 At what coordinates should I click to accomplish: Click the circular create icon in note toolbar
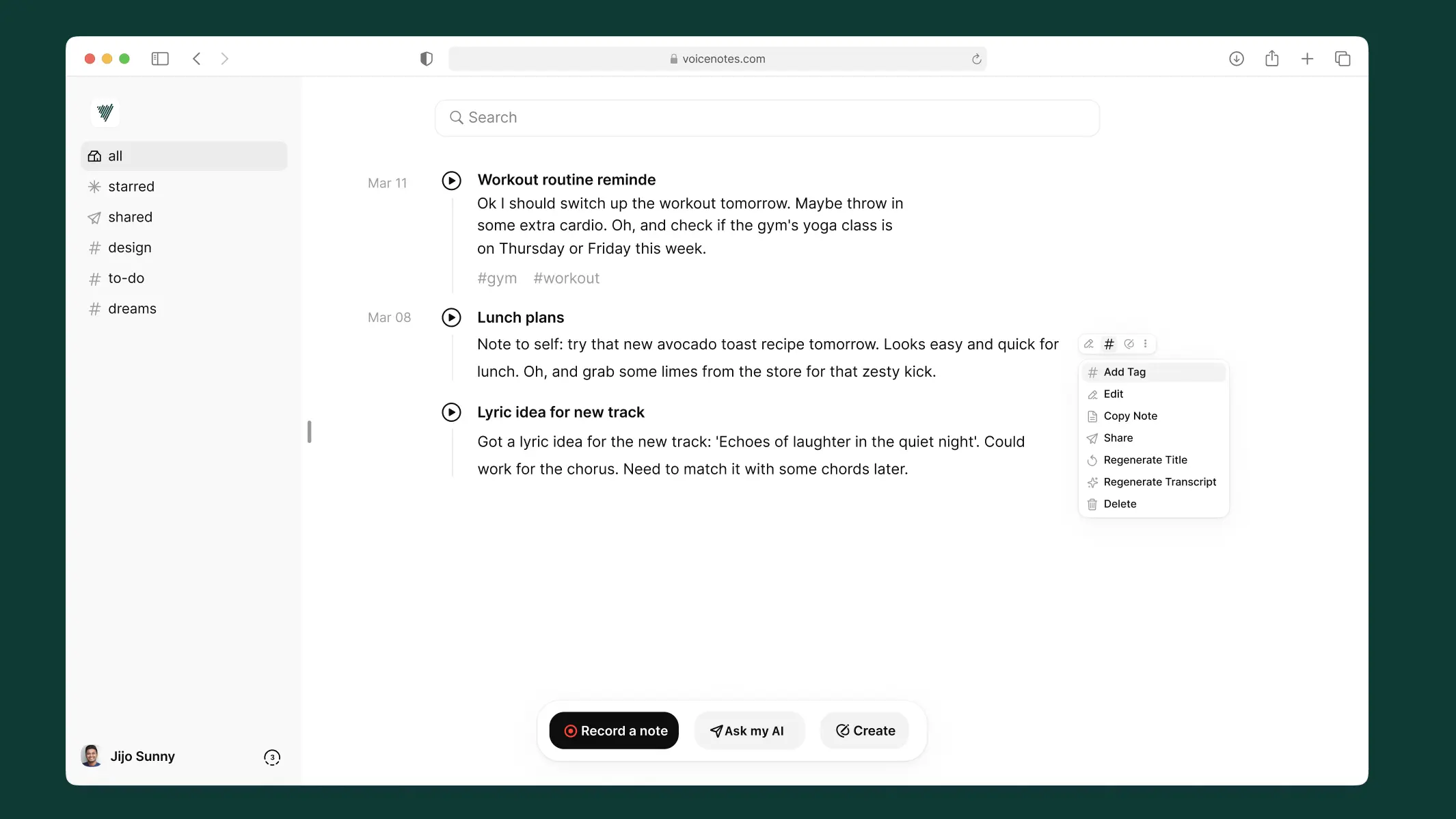[x=1129, y=344]
